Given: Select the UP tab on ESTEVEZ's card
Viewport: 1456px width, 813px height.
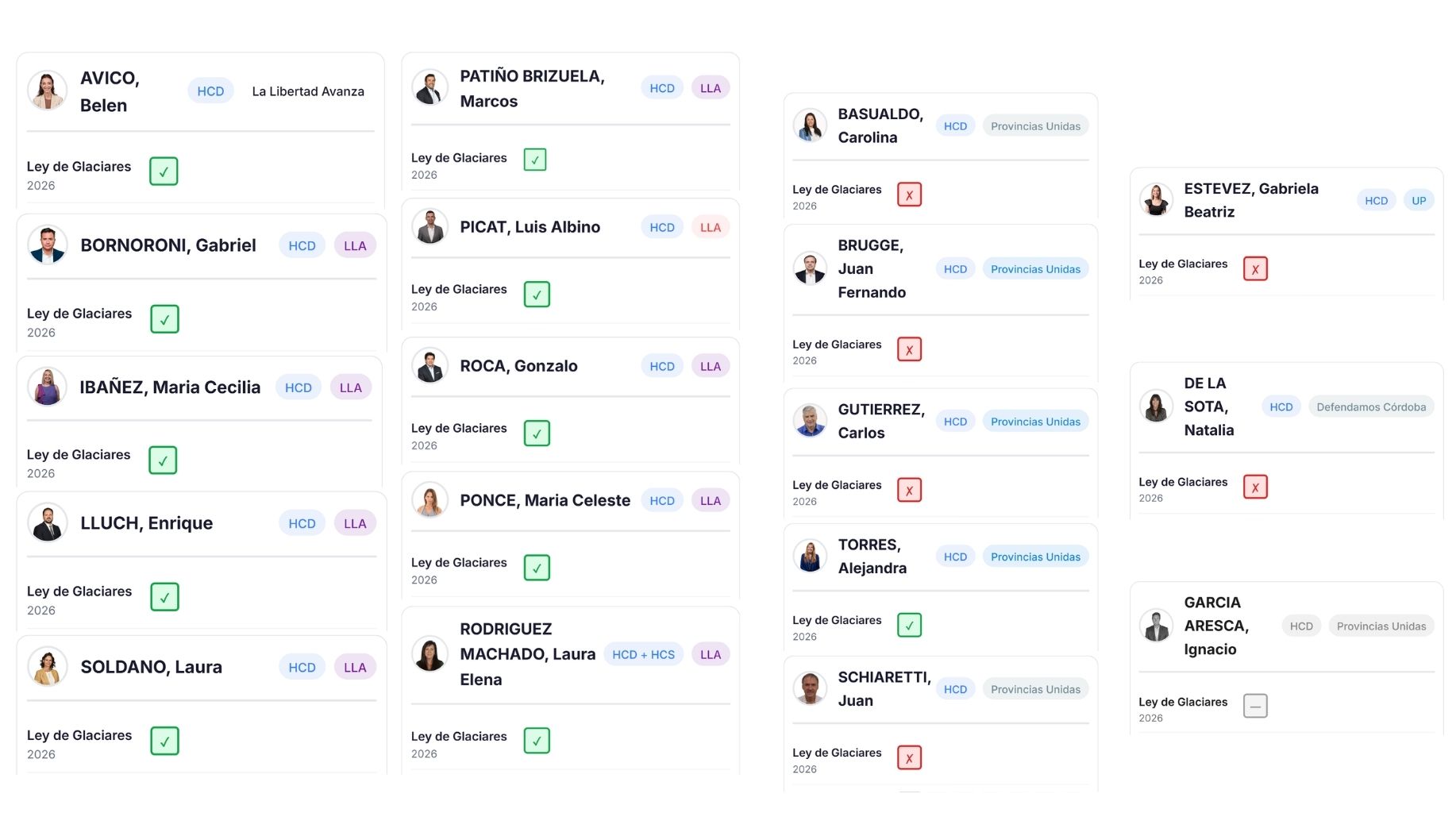Looking at the screenshot, I should tap(1419, 200).
